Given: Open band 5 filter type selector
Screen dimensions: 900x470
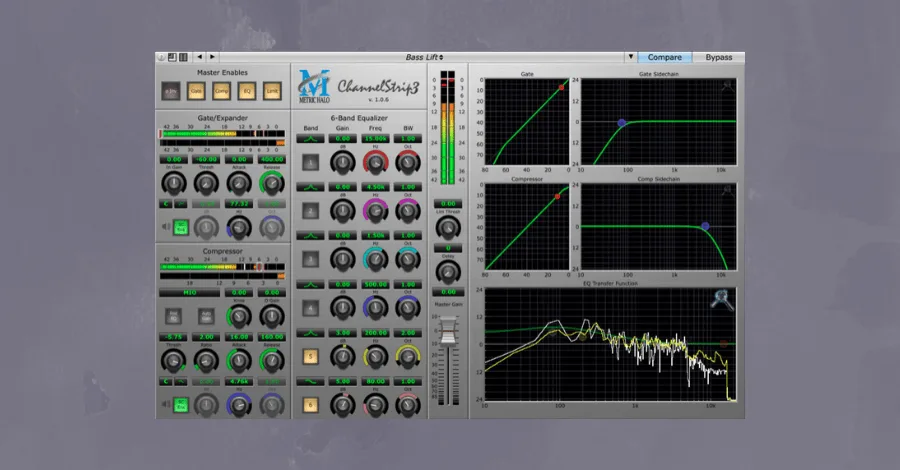Looking at the screenshot, I should click(311, 333).
